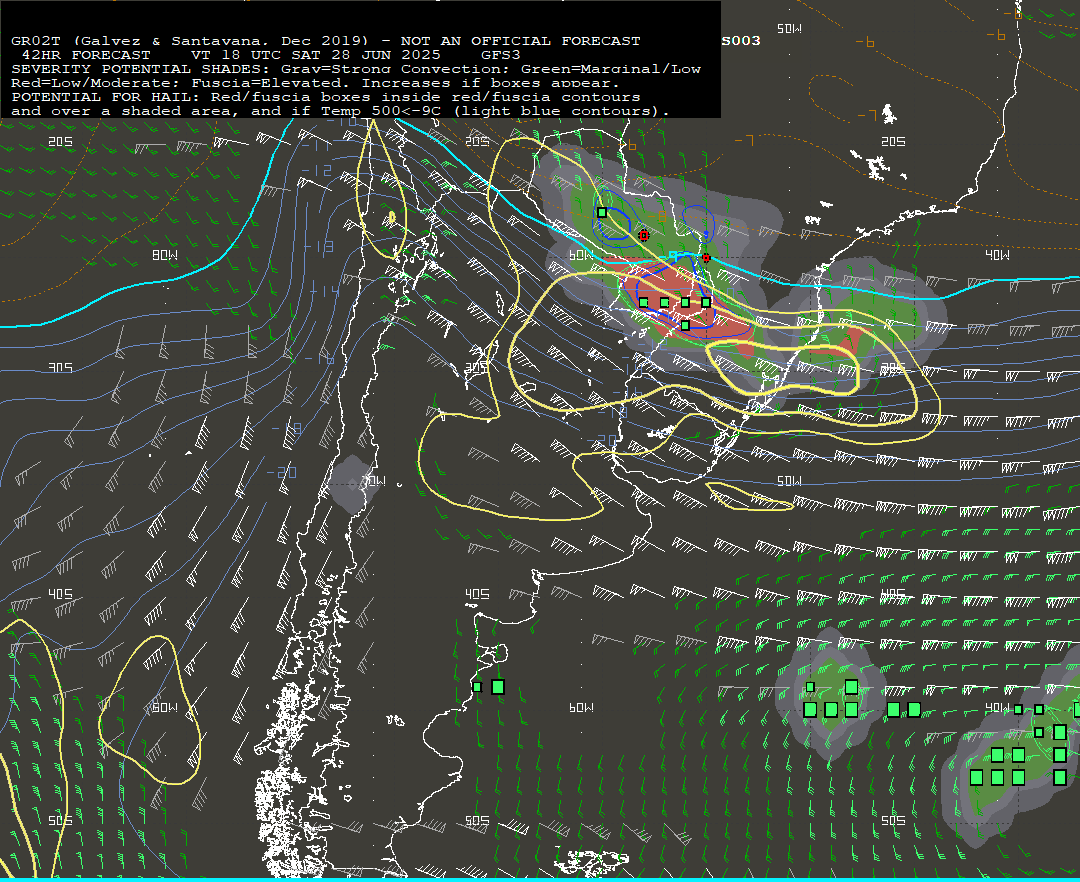This screenshot has width=1080, height=882.
Task: Click the 'POTENTIAL FOR HAIL' legend line
Action: point(326,97)
